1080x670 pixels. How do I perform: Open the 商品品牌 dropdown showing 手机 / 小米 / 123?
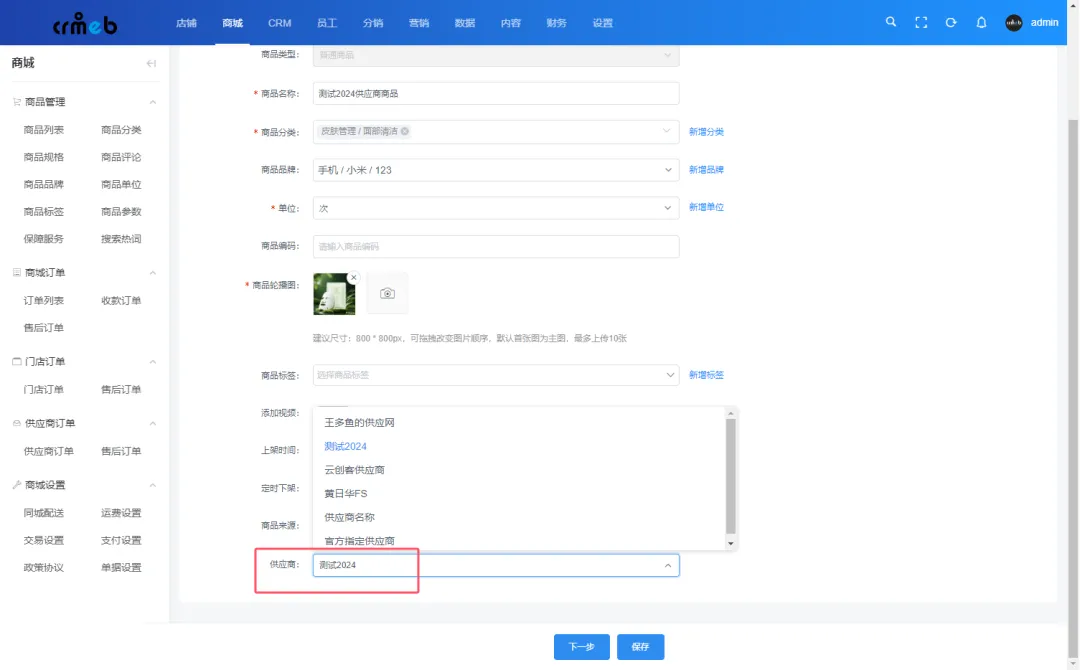[x=496, y=170]
